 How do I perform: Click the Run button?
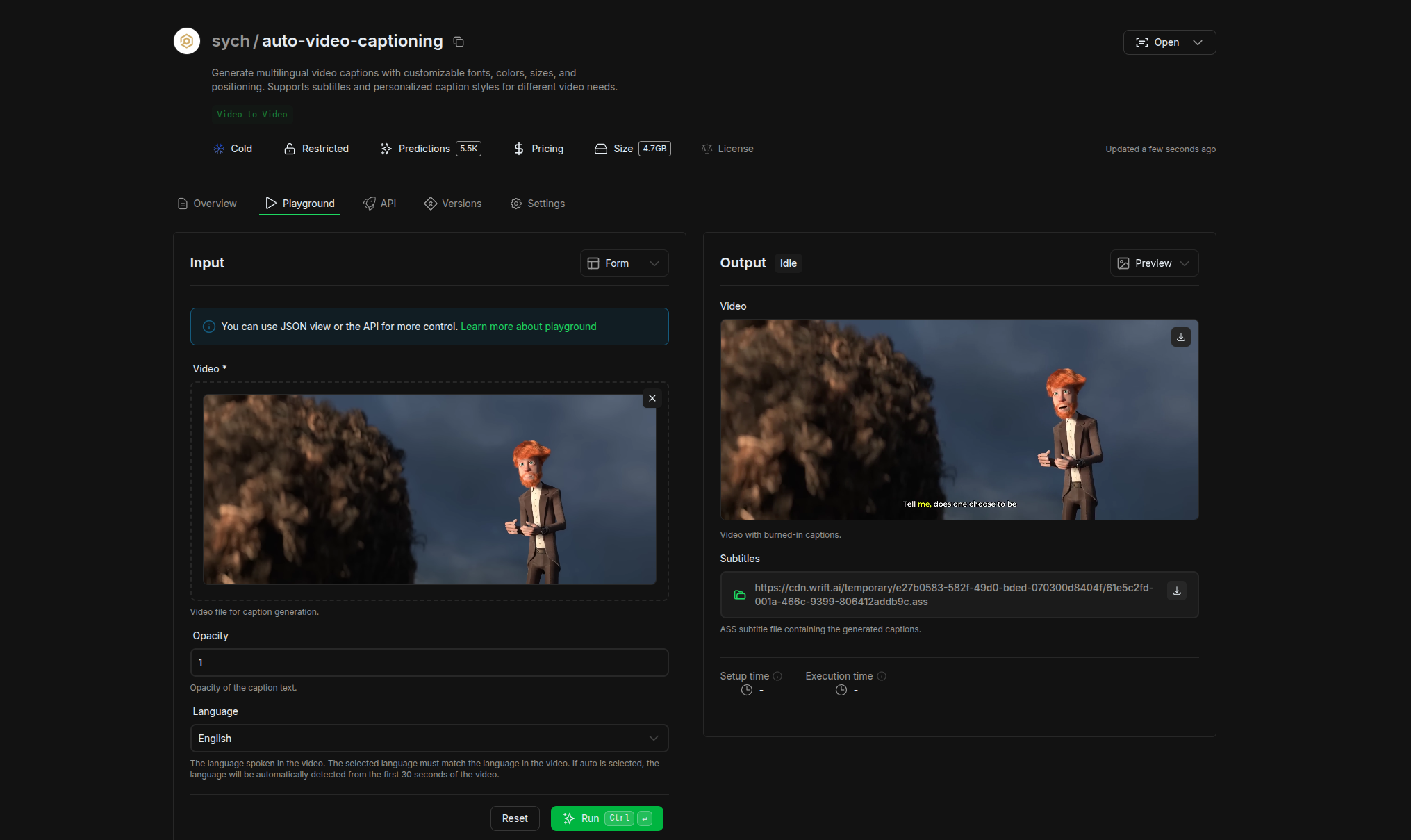[x=607, y=818]
